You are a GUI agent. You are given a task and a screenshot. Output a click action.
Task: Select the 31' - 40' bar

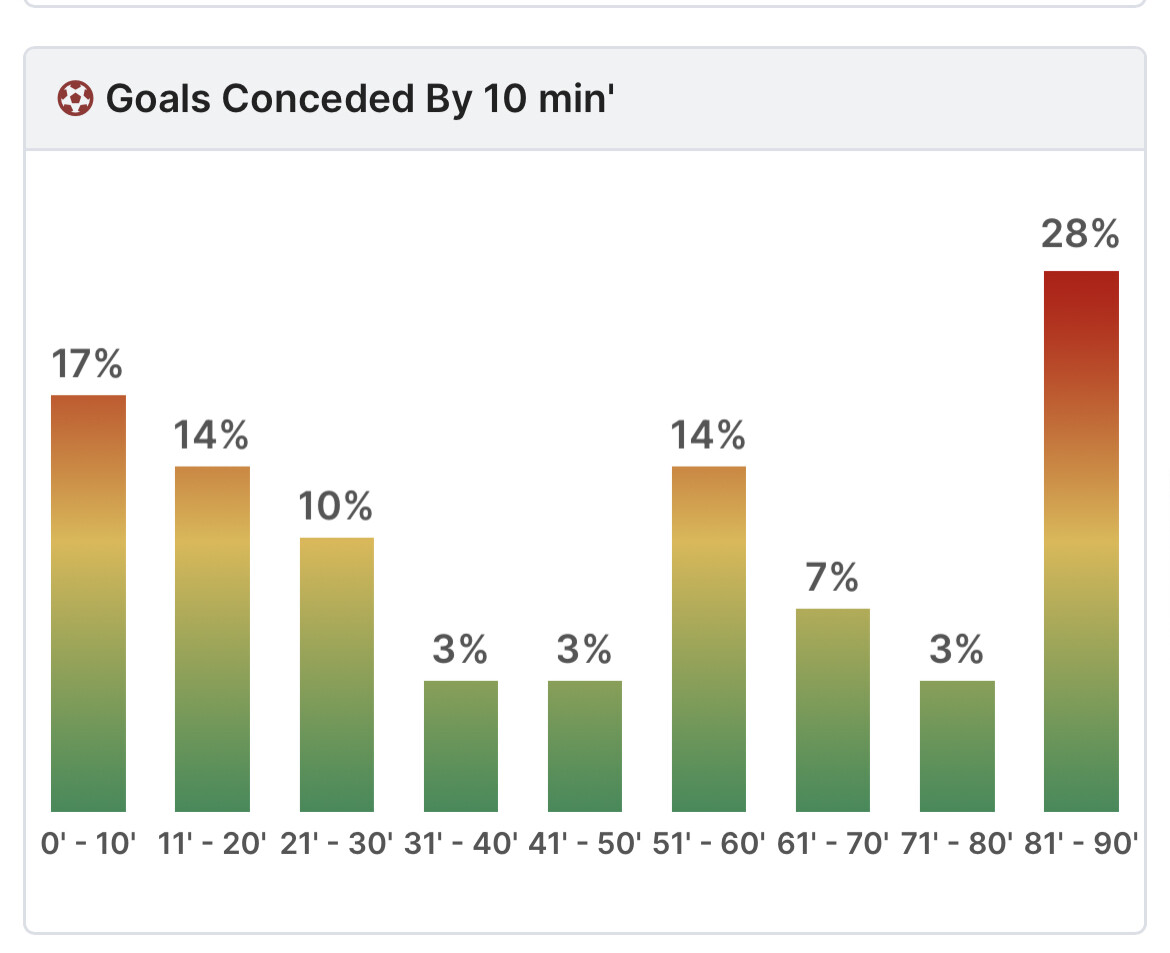[x=460, y=746]
